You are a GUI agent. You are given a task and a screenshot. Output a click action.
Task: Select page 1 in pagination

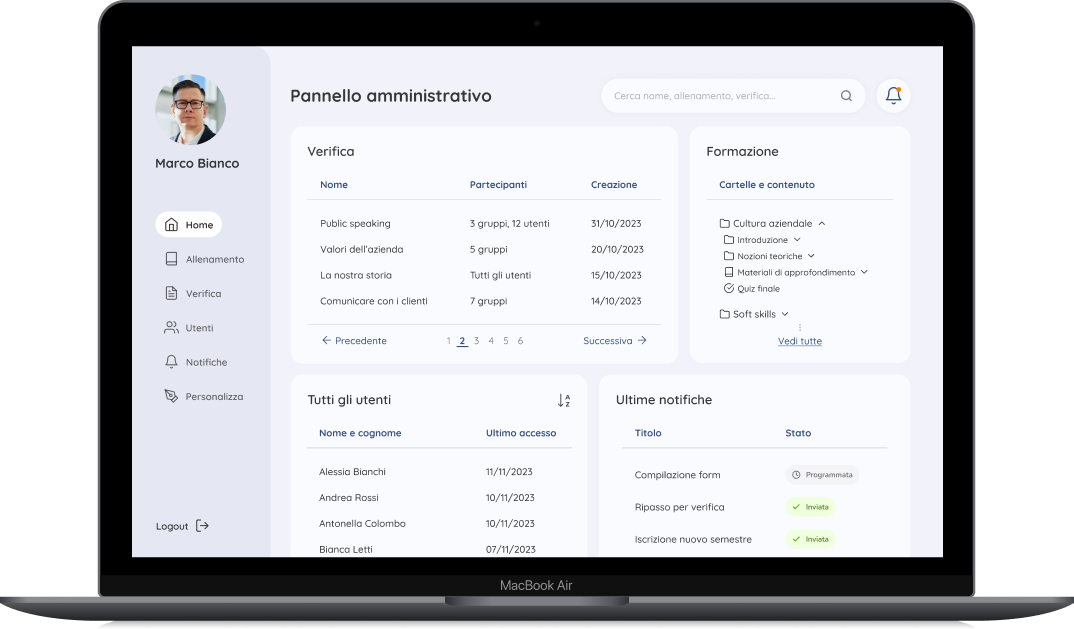[449, 341]
